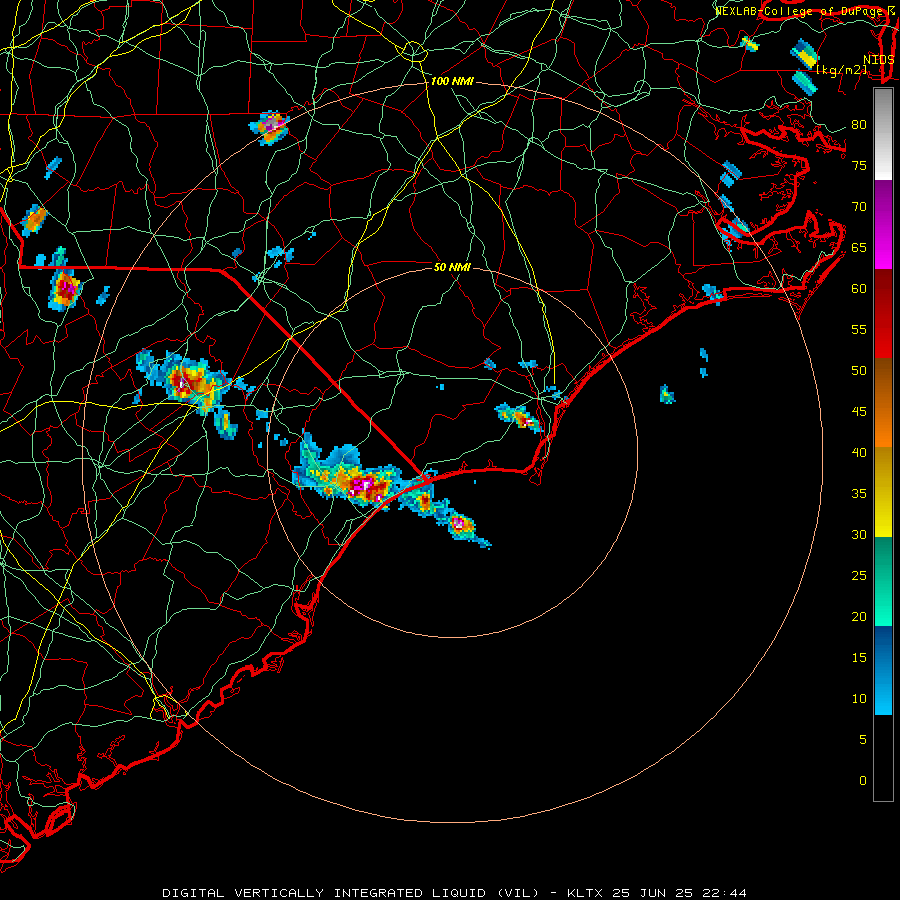The width and height of the screenshot is (900, 900).
Task: Click the 70 value on the color scale
Action: tap(859, 207)
